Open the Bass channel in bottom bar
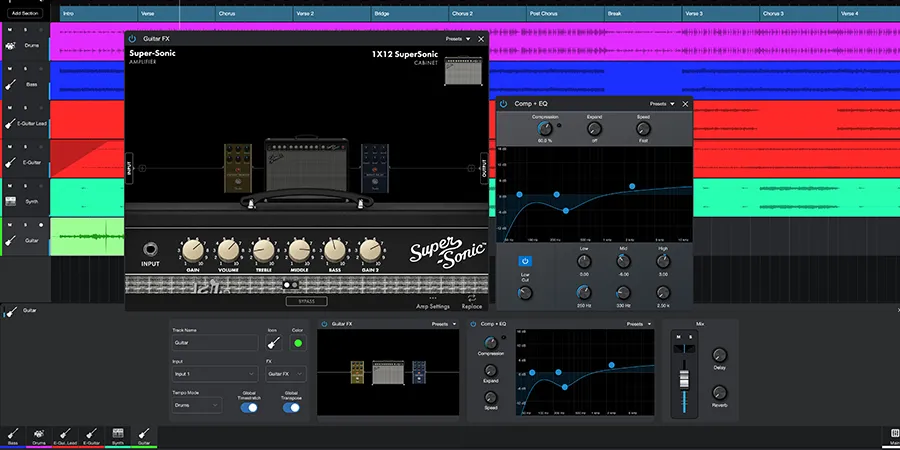This screenshot has height=450, width=900. (12, 436)
